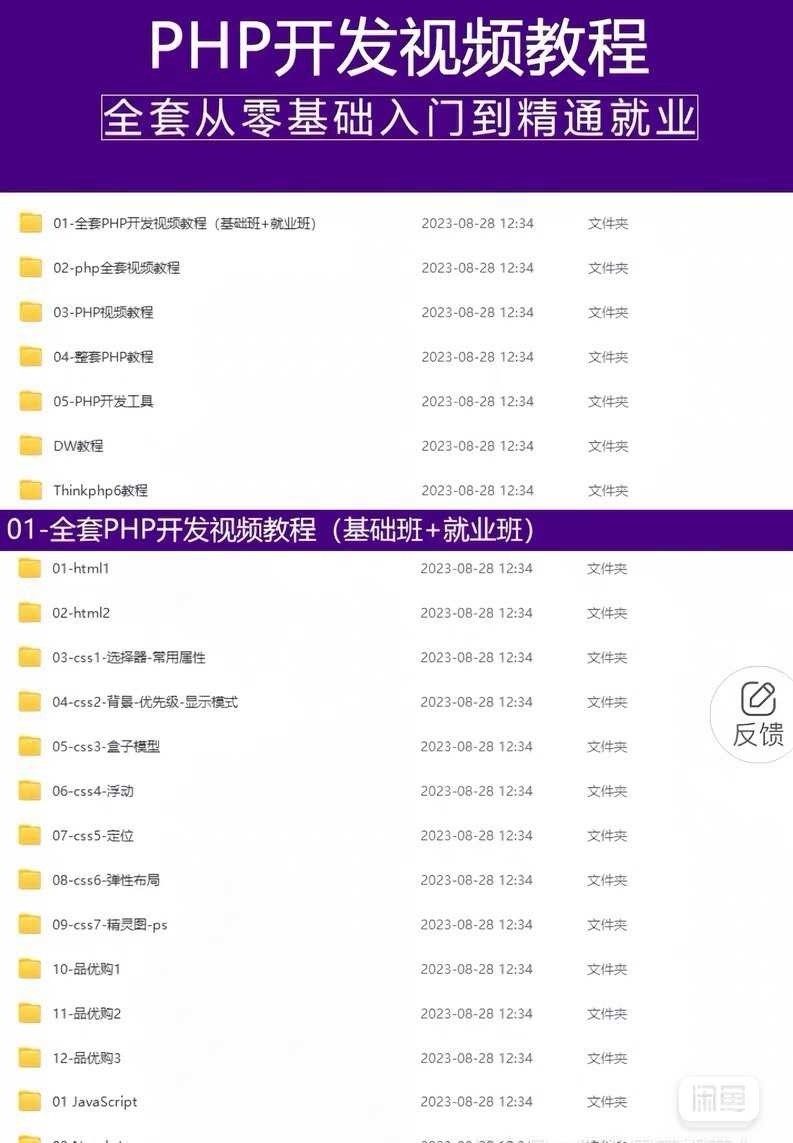793x1143 pixels.
Task: Select the 01-html1 folder icon
Action: [30, 568]
